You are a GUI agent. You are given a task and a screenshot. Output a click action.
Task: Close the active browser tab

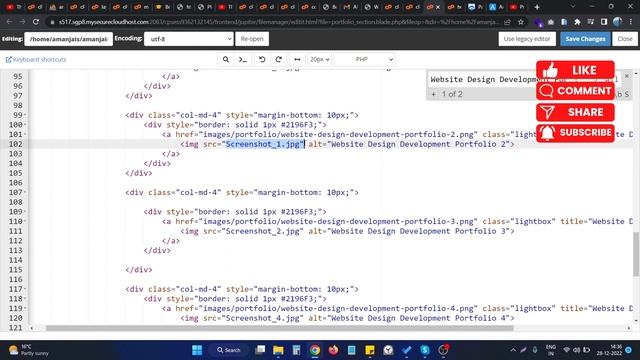[x=438, y=7]
